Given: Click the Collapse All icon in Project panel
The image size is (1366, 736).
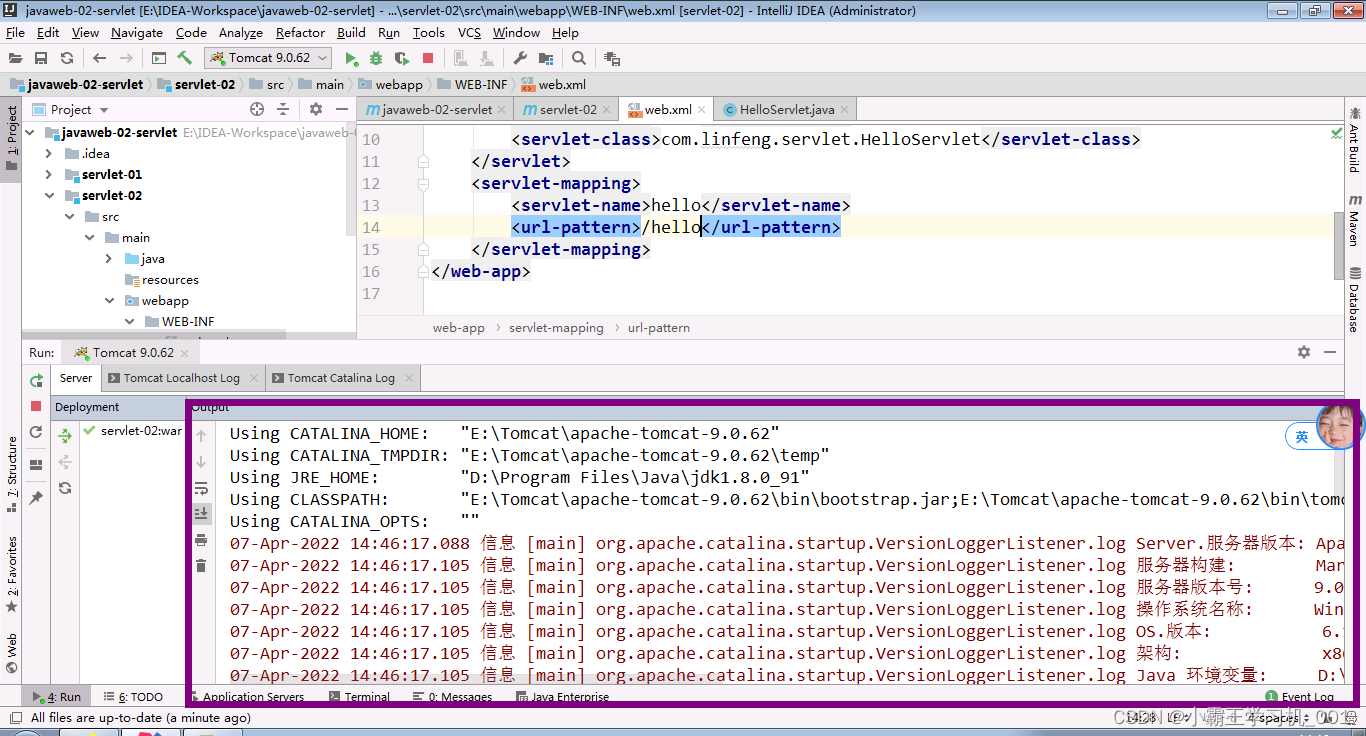Looking at the screenshot, I should coord(283,109).
